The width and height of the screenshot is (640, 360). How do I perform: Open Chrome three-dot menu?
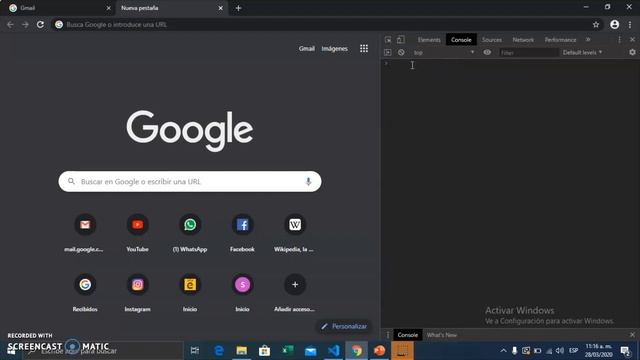coord(630,24)
